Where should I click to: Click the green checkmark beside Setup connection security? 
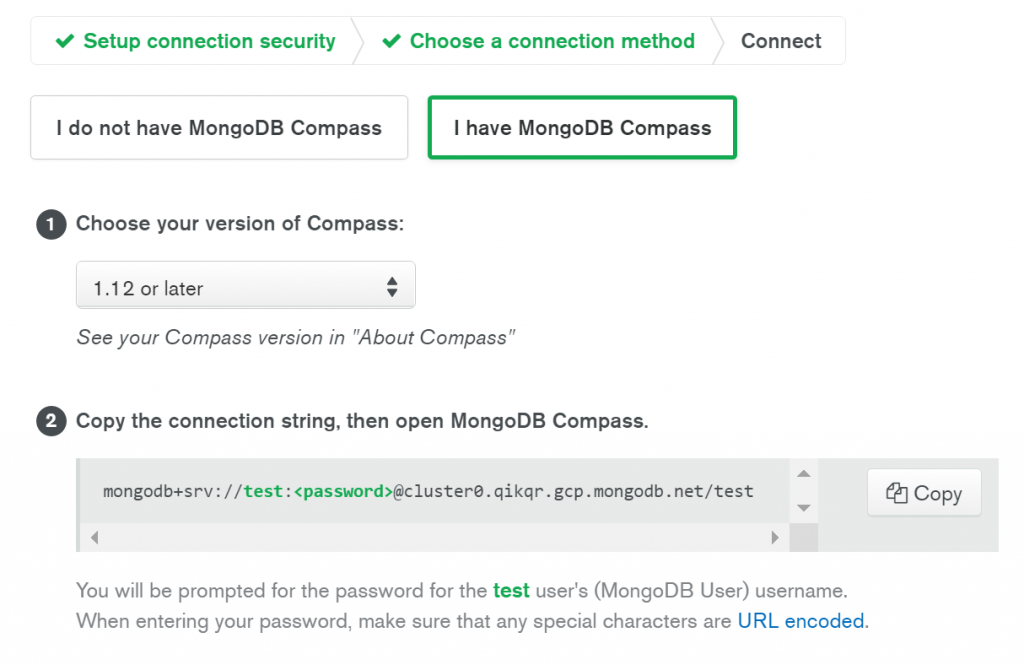coord(65,41)
